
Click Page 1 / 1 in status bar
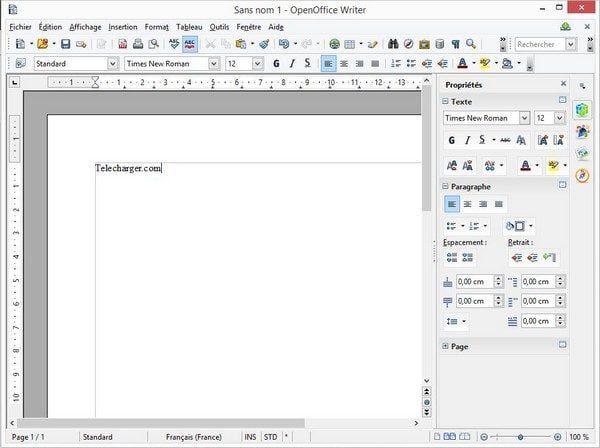click(x=27, y=437)
